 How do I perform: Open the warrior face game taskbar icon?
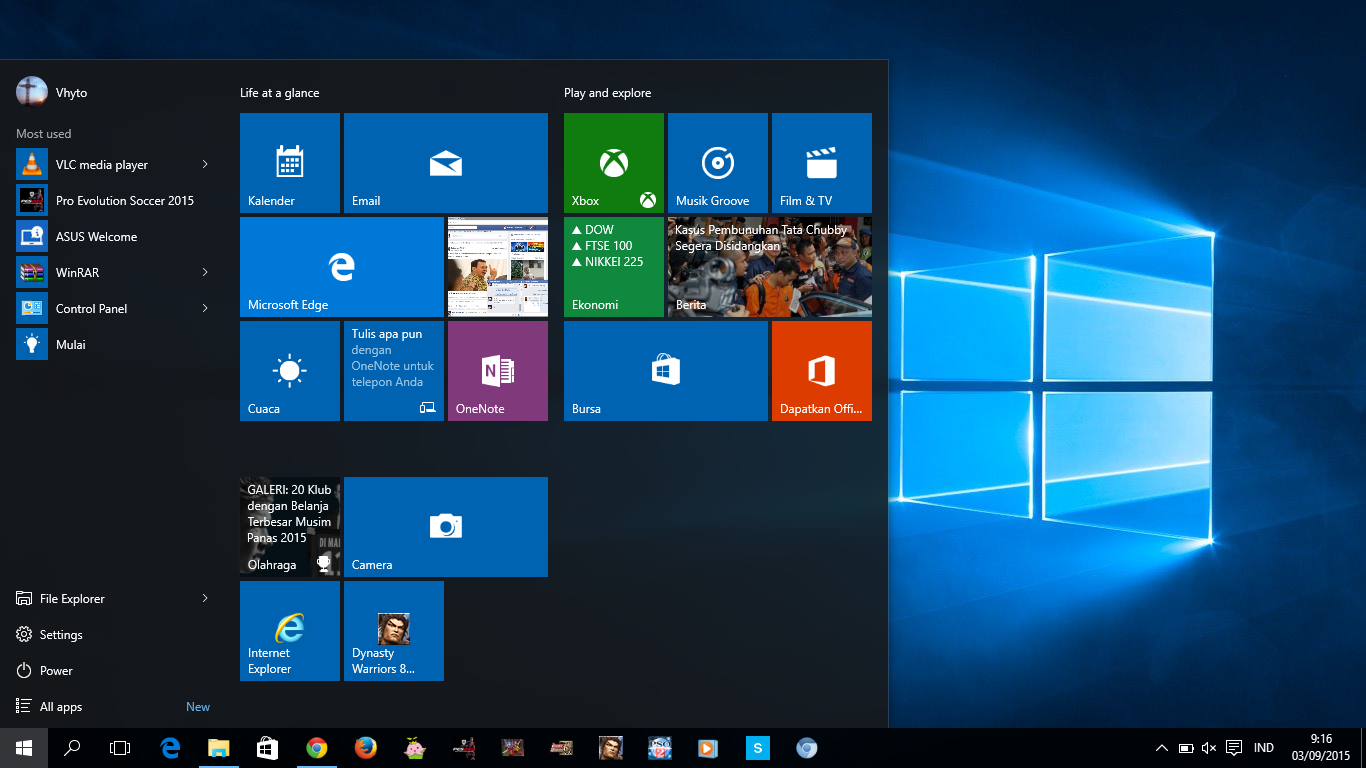(x=610, y=748)
